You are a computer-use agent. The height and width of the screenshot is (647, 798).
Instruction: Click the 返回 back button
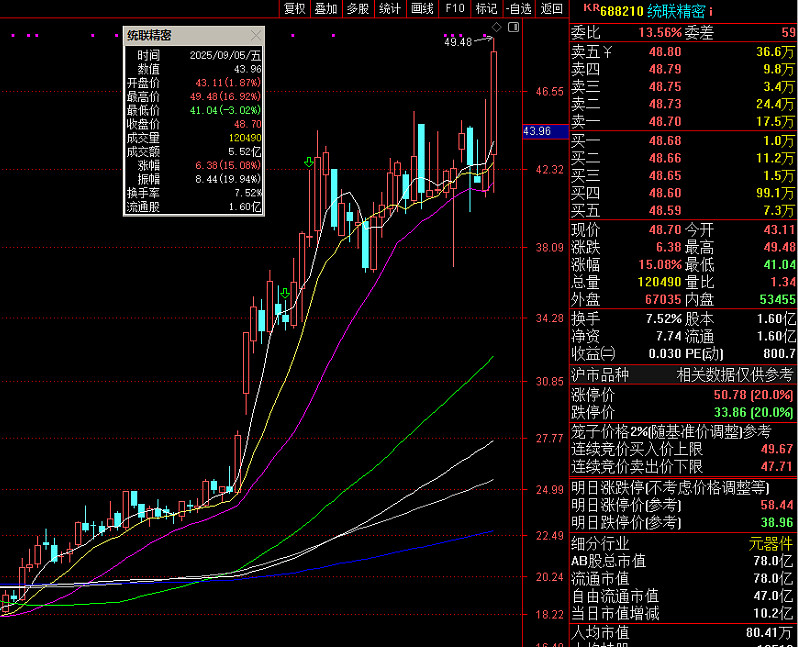point(551,9)
